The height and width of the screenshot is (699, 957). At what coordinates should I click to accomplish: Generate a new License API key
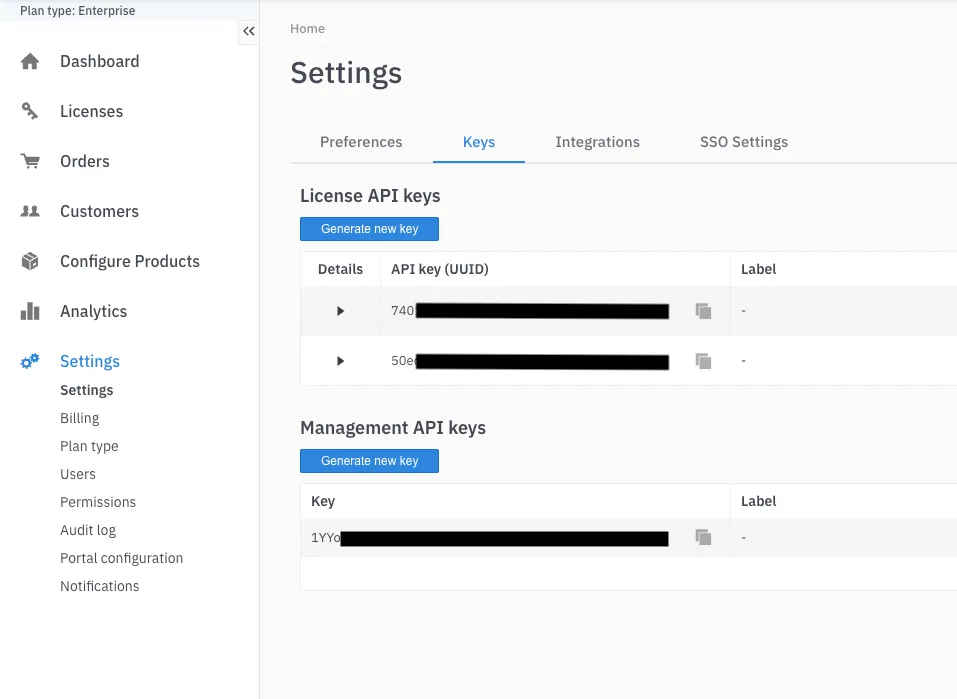pos(369,228)
